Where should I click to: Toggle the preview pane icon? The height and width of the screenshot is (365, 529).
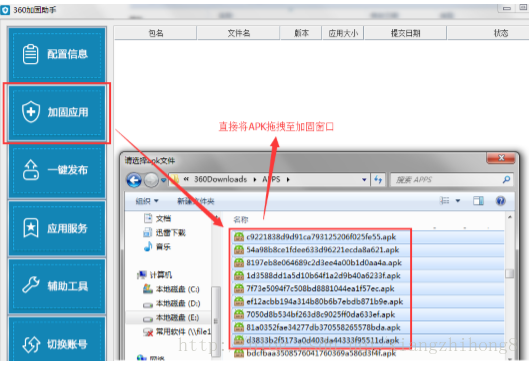[x=478, y=201]
